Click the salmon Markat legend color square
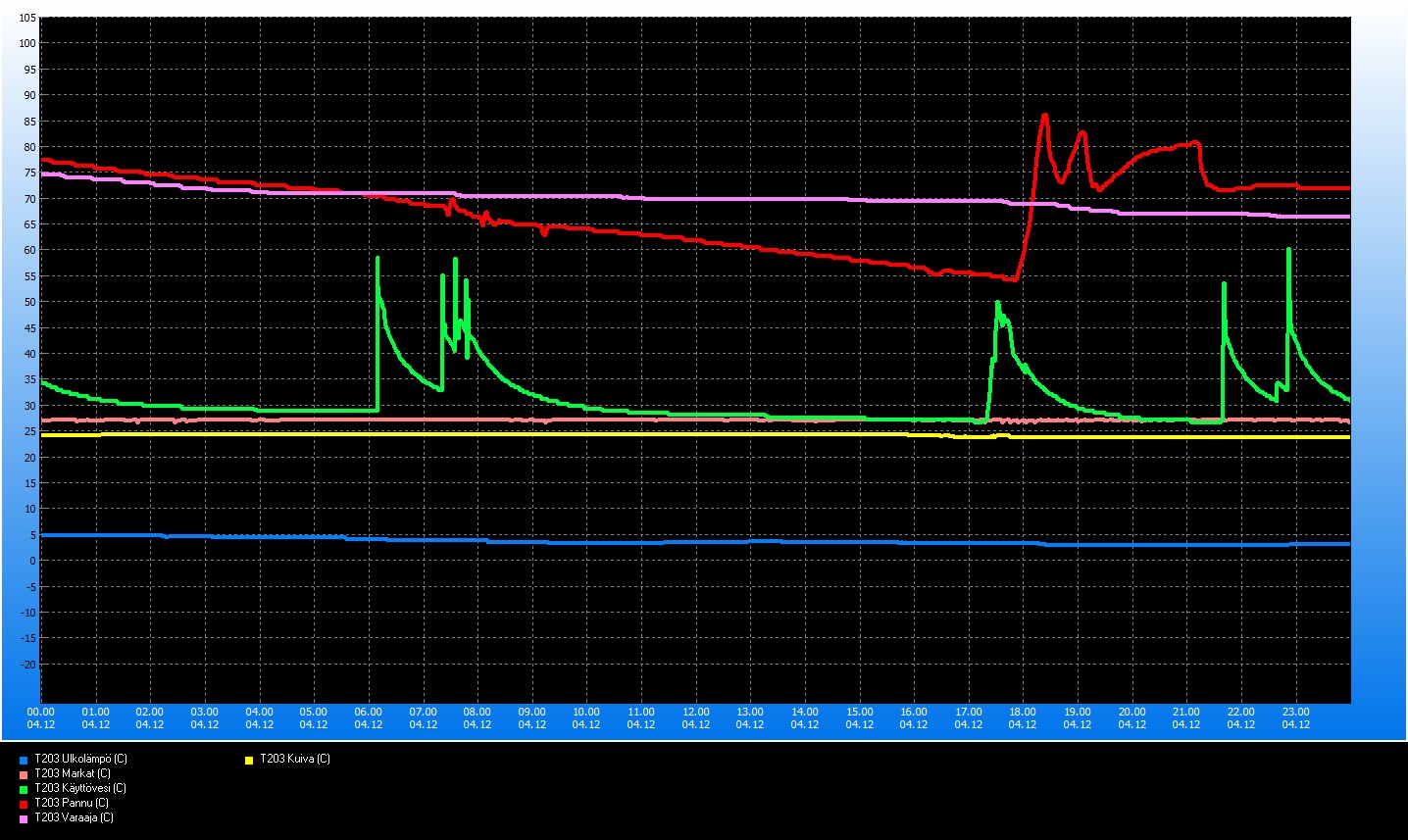This screenshot has width=1408, height=840. coord(23,775)
